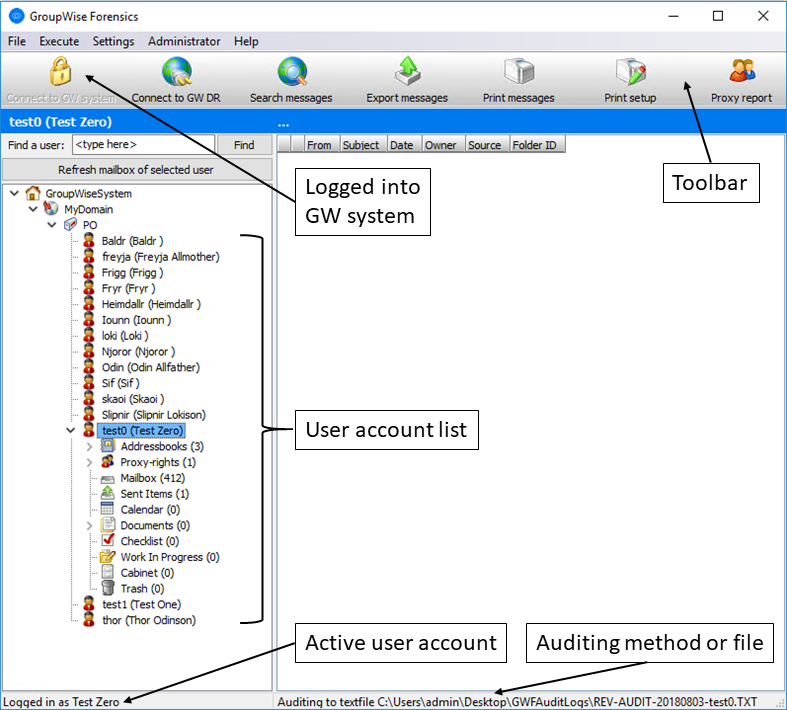The image size is (787, 710).
Task: Click Work In Progress folder icon
Action: tap(107, 556)
